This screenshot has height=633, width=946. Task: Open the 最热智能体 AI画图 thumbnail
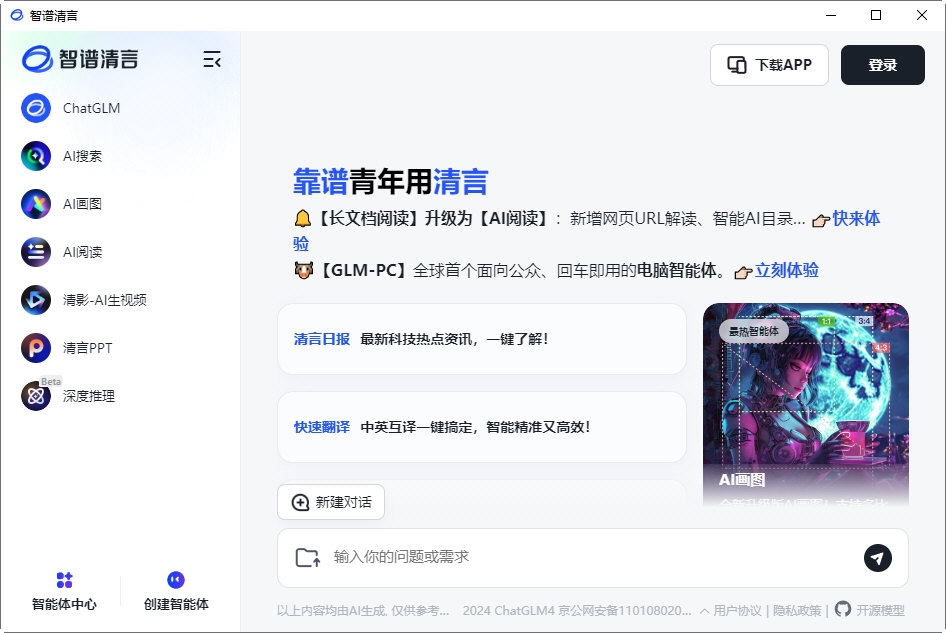click(x=805, y=404)
